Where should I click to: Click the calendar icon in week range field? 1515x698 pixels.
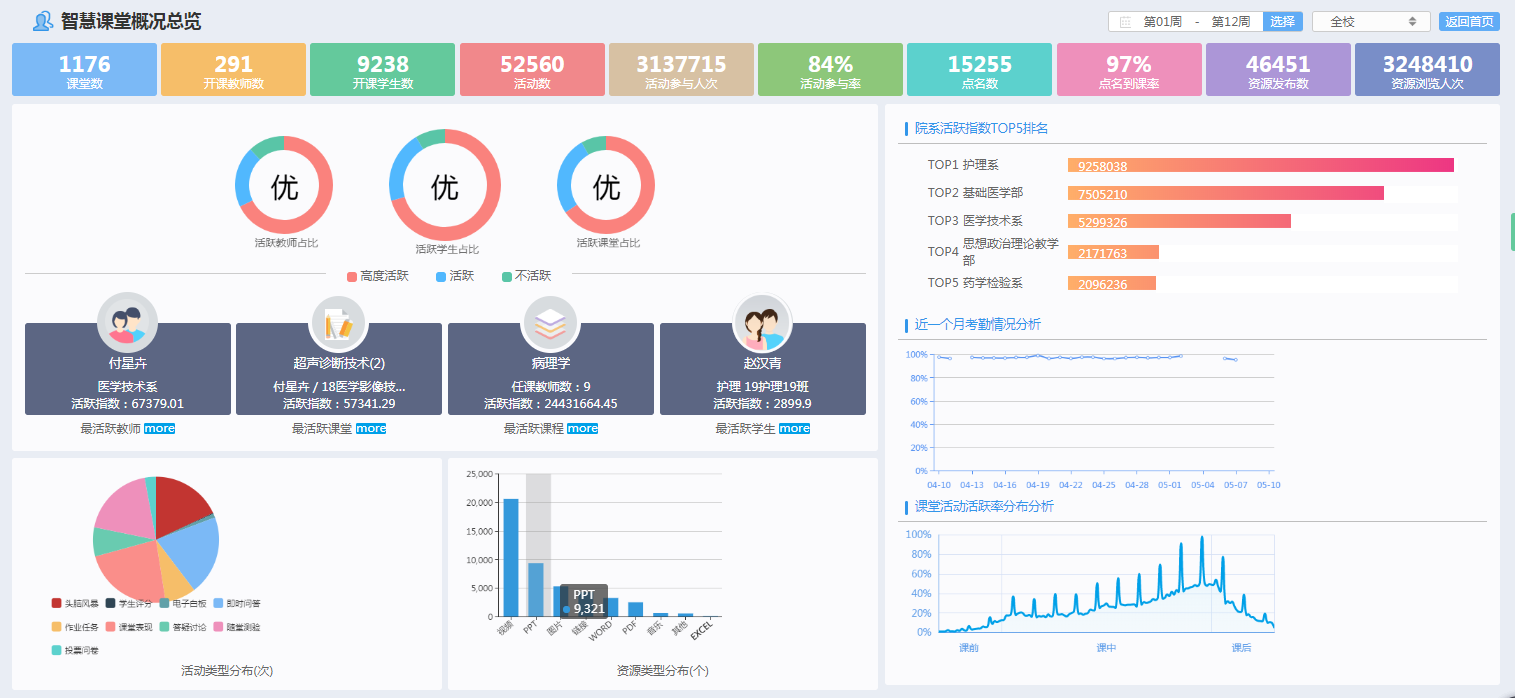(x=1125, y=22)
